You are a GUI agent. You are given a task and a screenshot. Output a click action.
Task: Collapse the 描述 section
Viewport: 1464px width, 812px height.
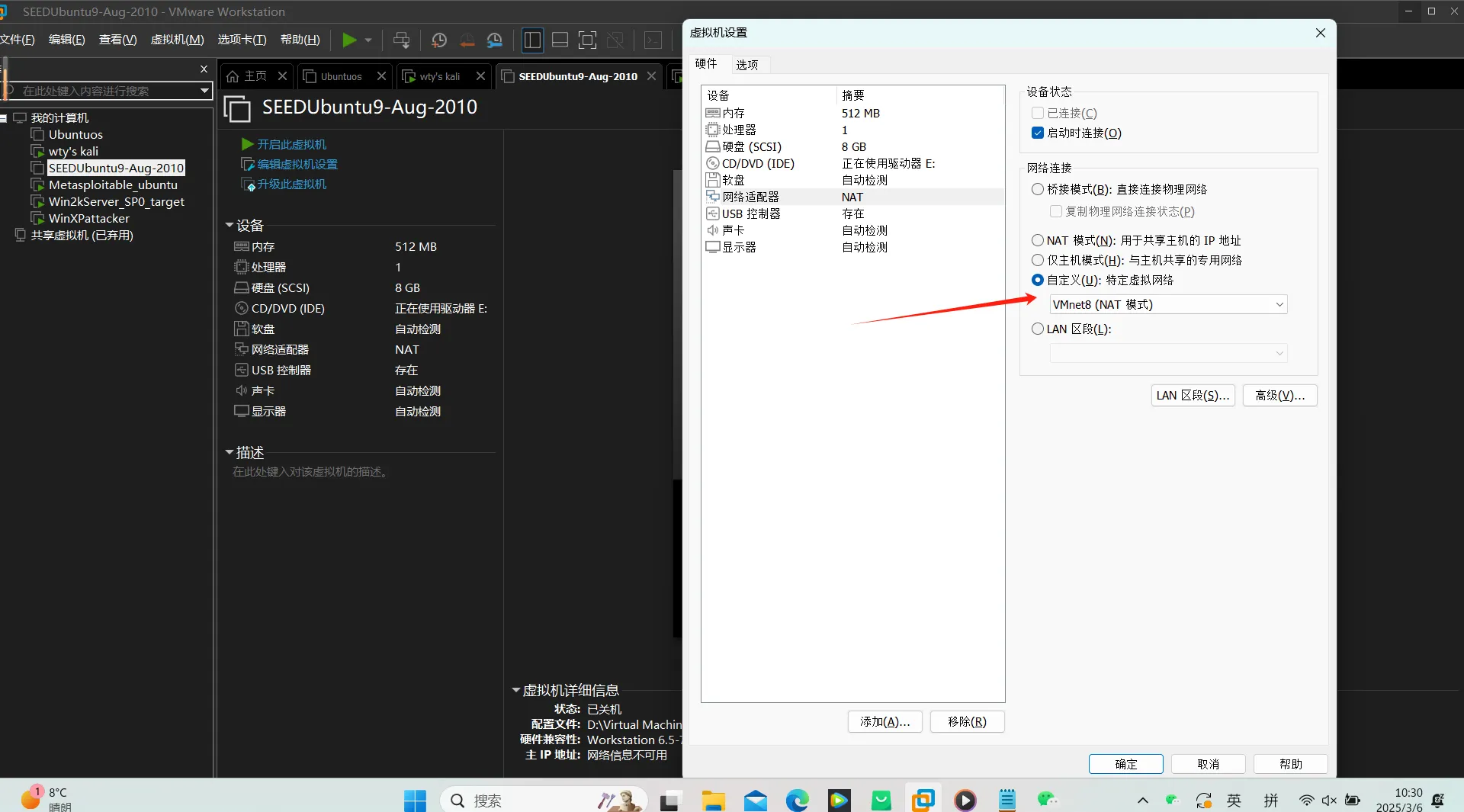(230, 452)
